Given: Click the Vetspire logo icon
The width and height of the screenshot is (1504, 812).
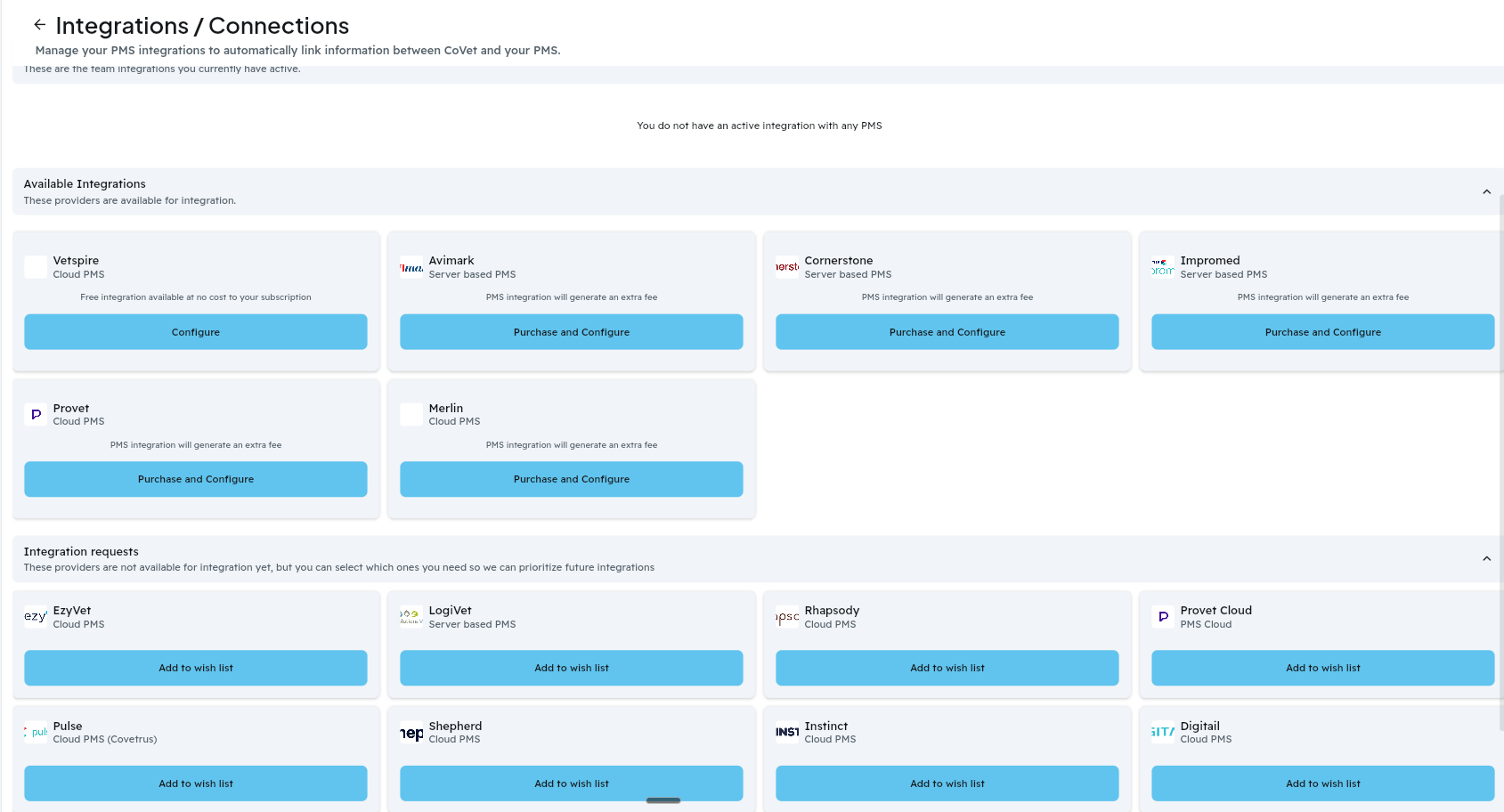Looking at the screenshot, I should [36, 267].
